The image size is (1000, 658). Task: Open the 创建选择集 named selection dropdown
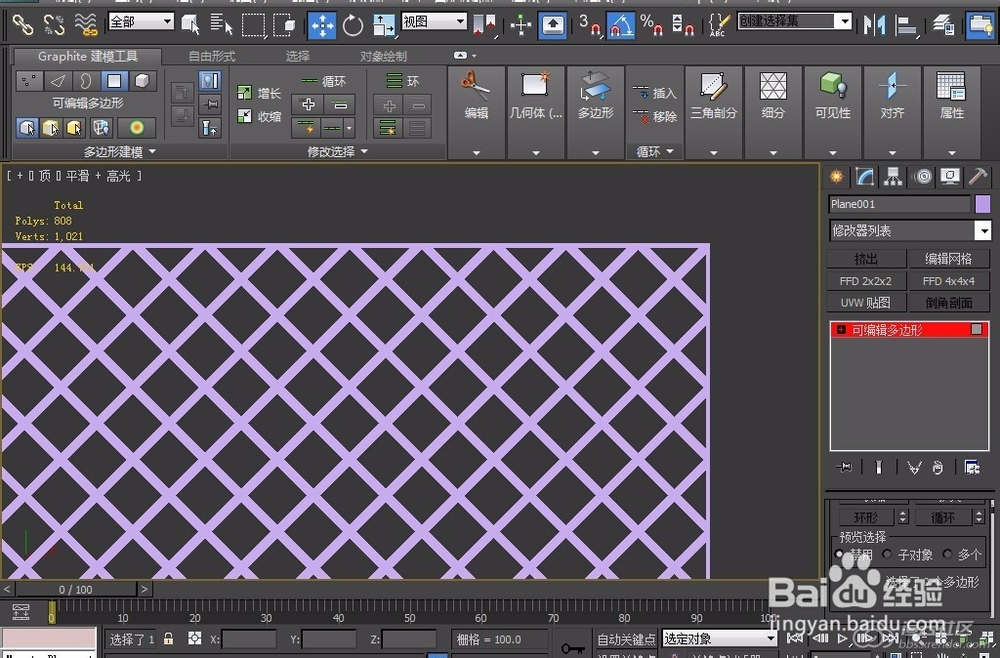[795, 21]
